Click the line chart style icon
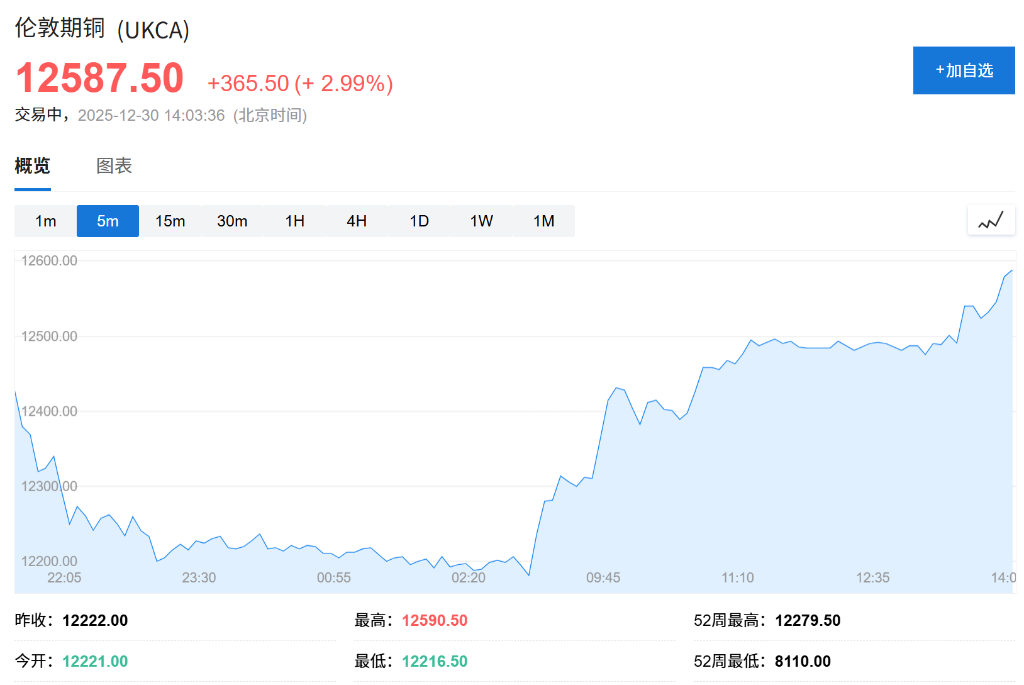1024x685 pixels. tap(990, 220)
